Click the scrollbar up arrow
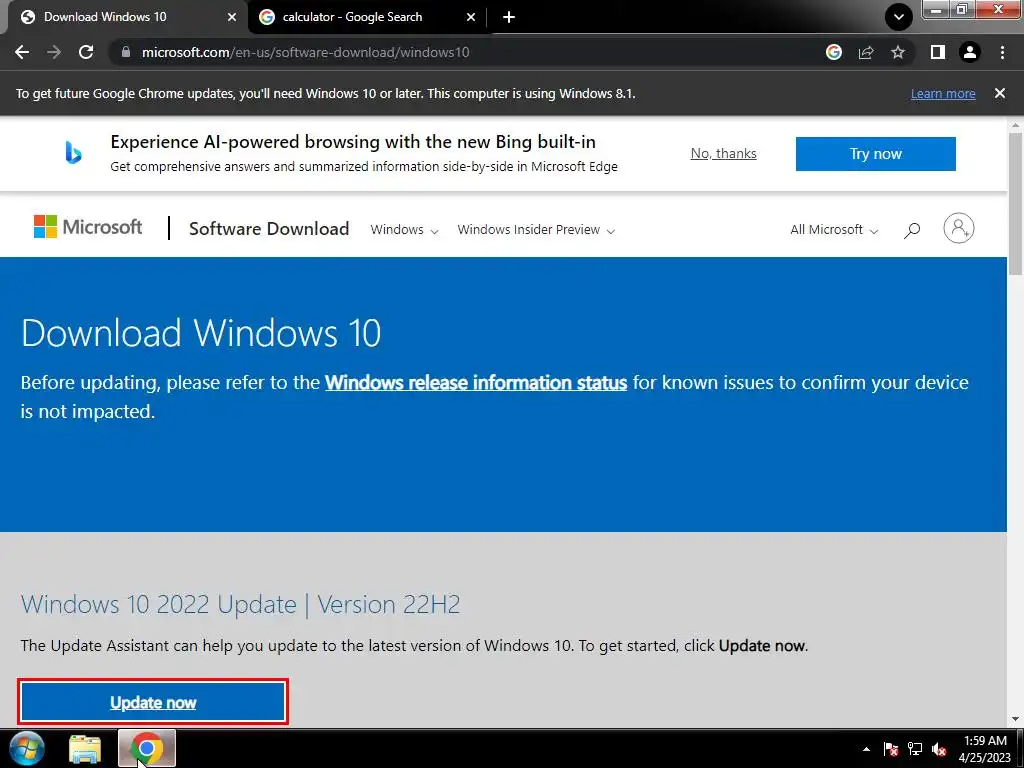1024x768 pixels. click(1016, 124)
